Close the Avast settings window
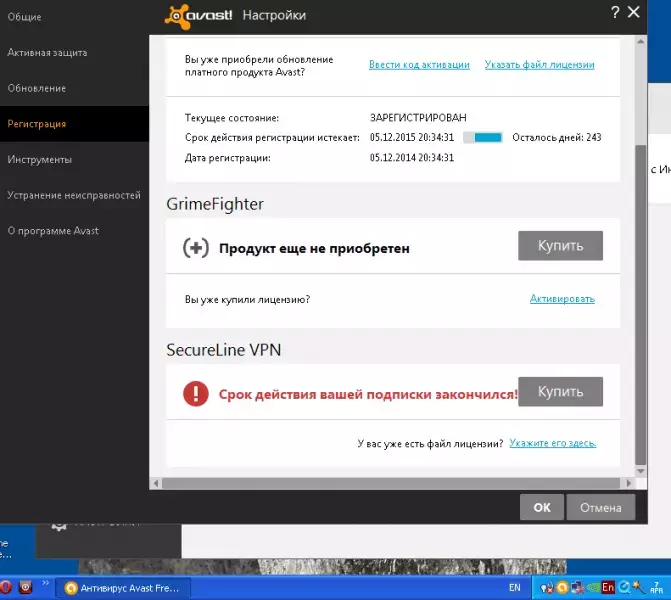 click(x=634, y=12)
